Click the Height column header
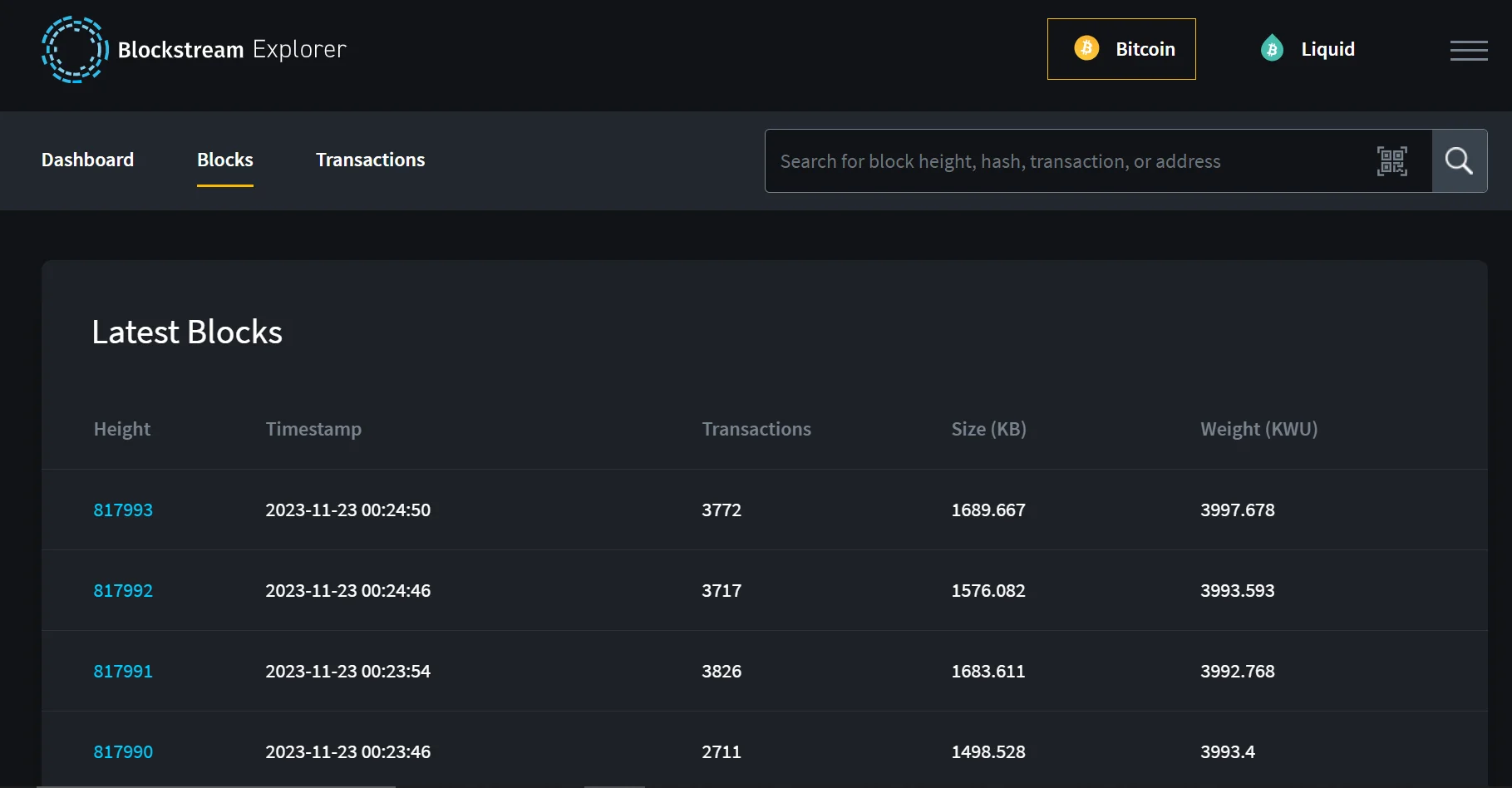 coord(122,429)
